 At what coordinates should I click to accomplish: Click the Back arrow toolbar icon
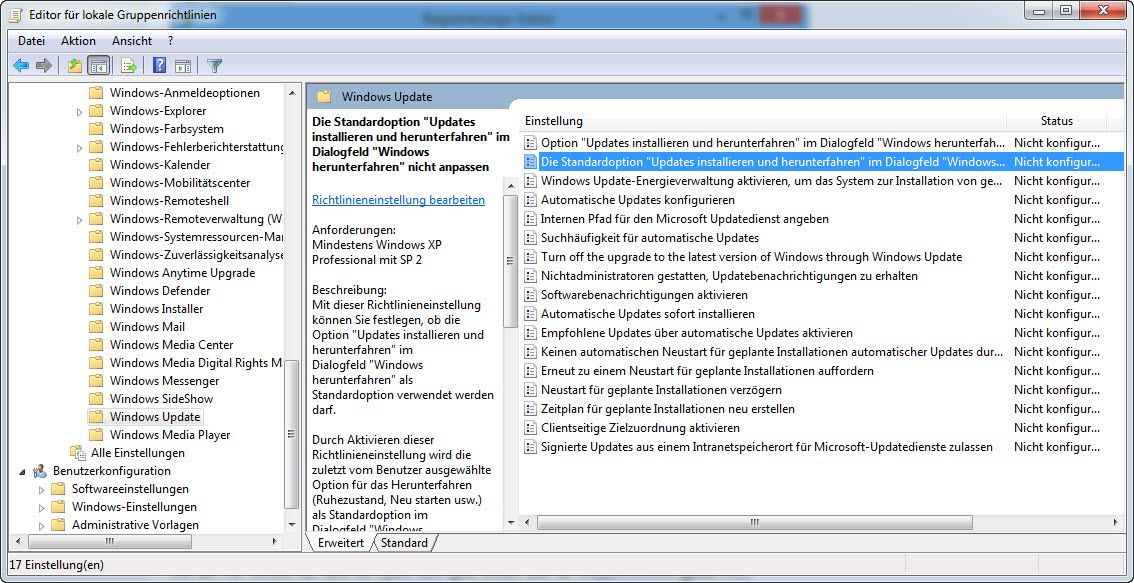pos(21,66)
